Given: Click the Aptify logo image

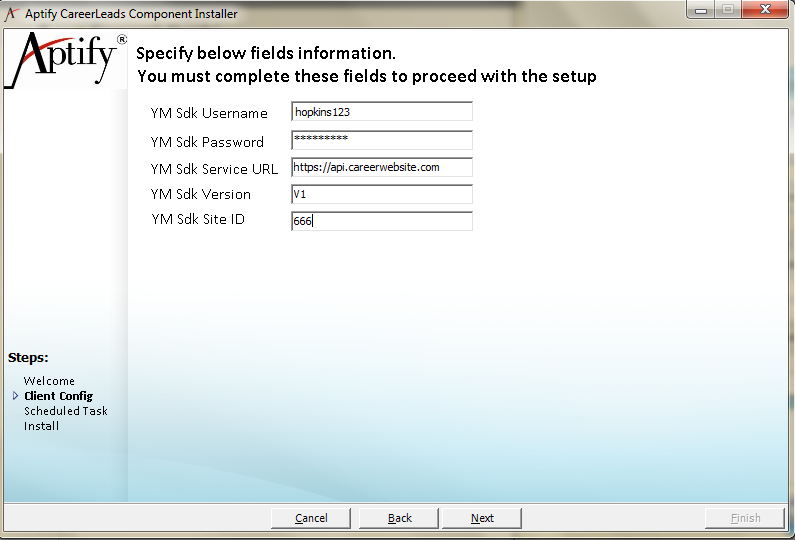Looking at the screenshot, I should 65,60.
